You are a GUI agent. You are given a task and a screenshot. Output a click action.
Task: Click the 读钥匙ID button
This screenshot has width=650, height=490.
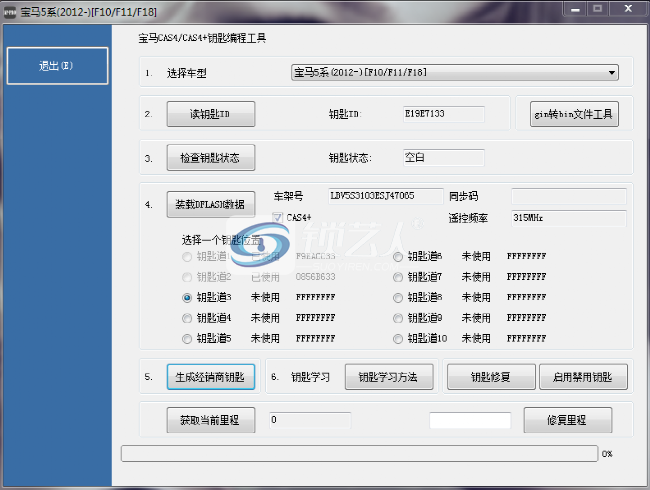(x=211, y=114)
